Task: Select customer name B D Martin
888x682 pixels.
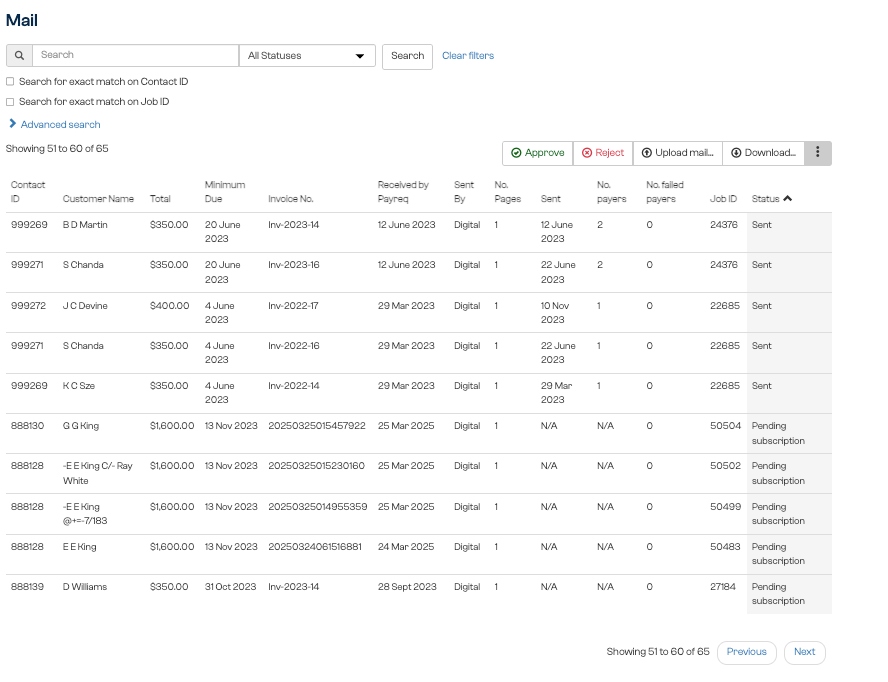Action: 85,225
